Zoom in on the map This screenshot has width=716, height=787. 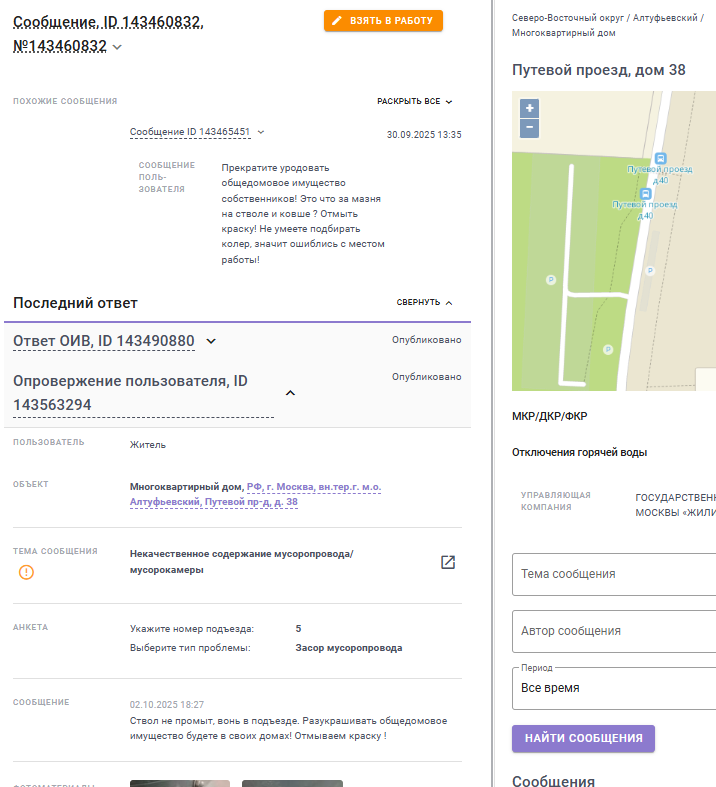tap(529, 108)
